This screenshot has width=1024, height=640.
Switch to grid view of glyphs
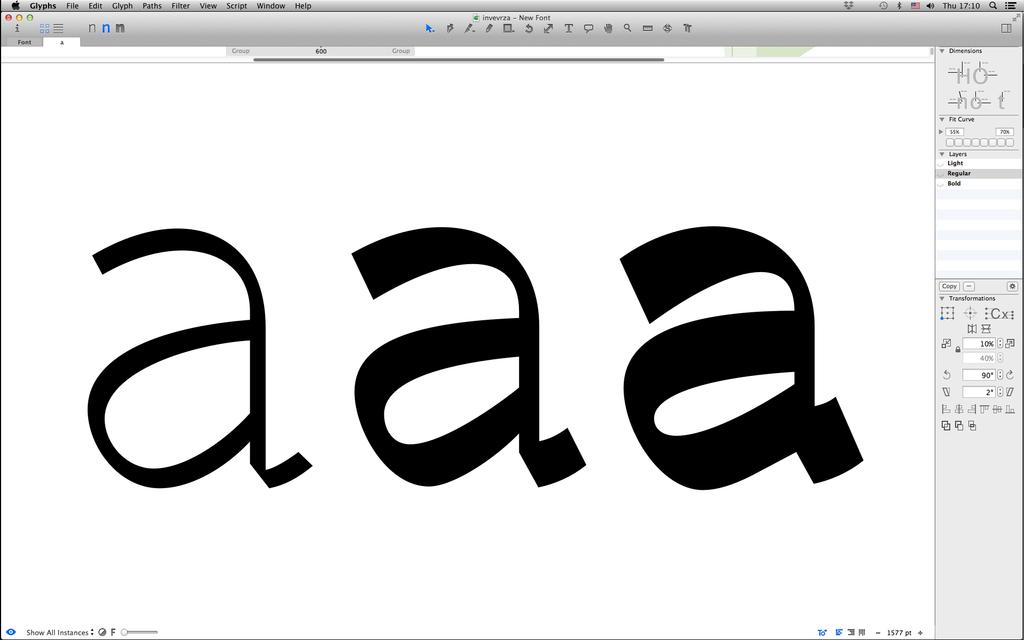(44, 28)
